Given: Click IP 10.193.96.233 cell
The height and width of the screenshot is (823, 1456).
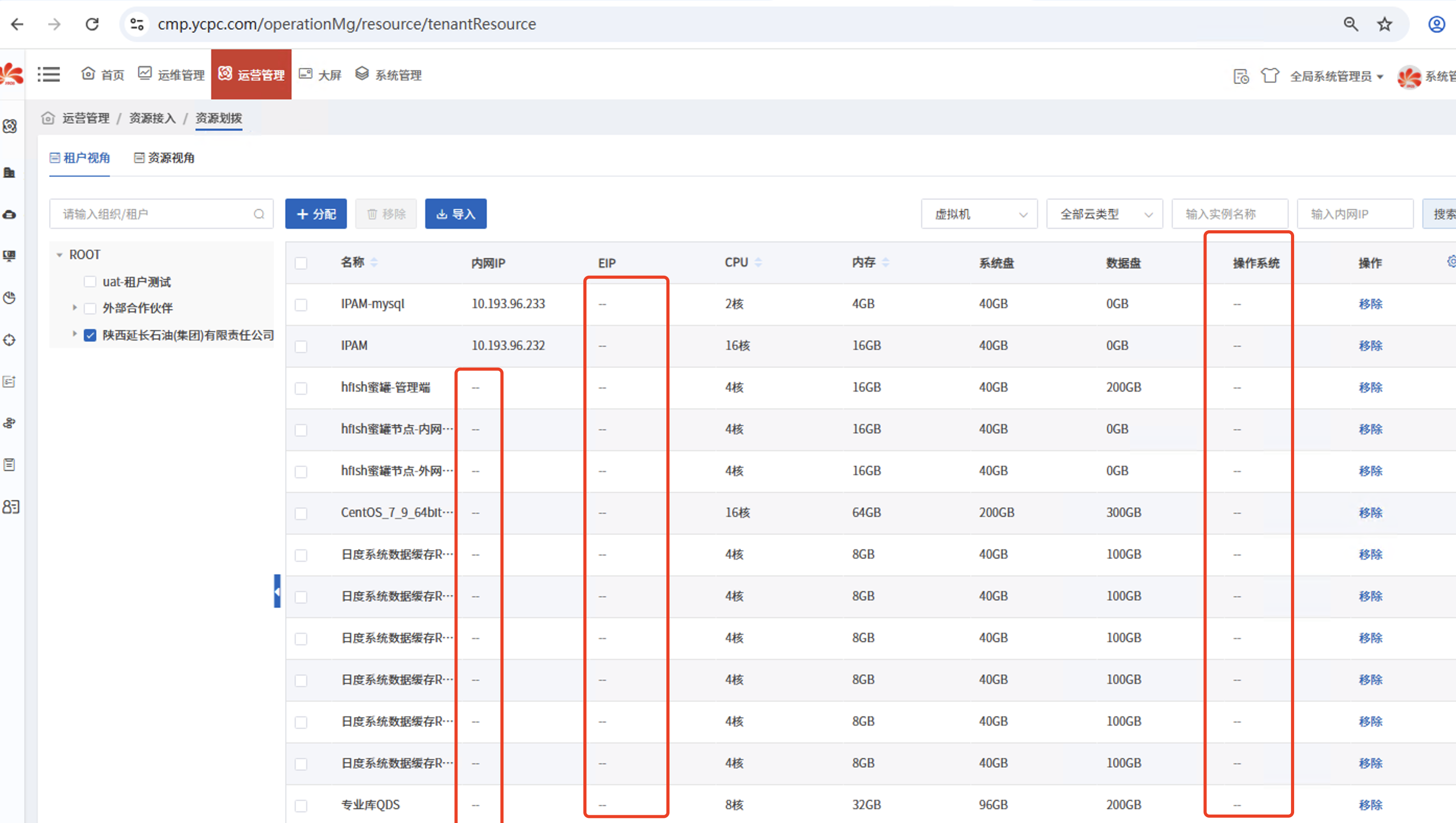Looking at the screenshot, I should [508, 304].
